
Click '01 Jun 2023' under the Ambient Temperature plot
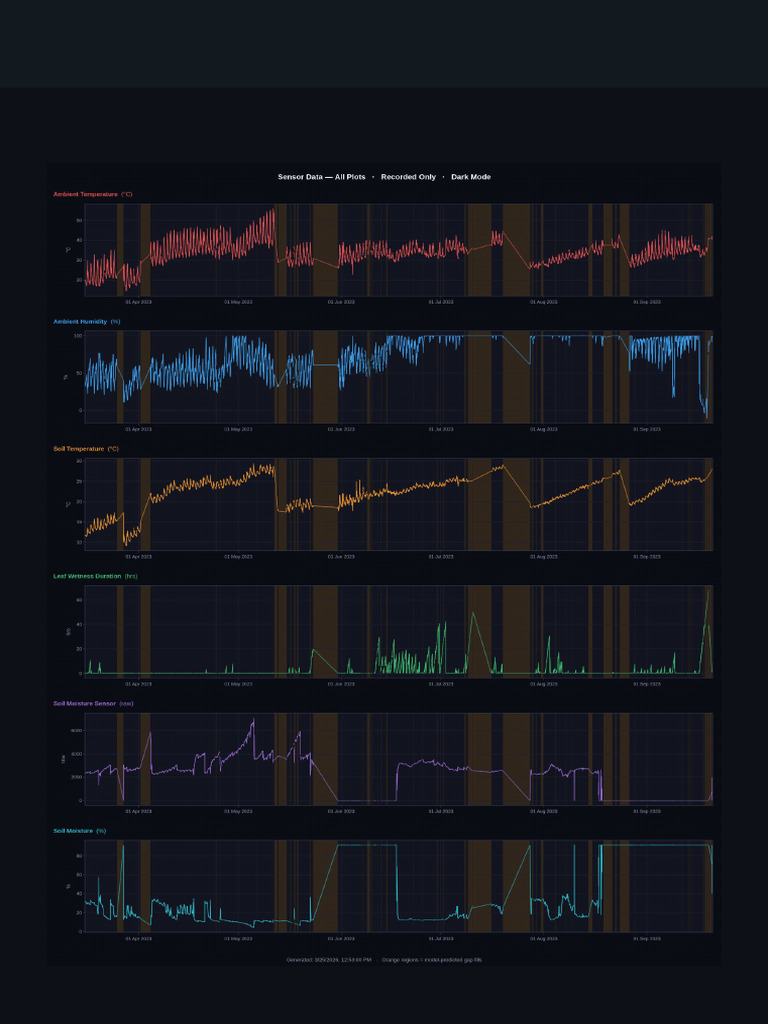click(341, 302)
